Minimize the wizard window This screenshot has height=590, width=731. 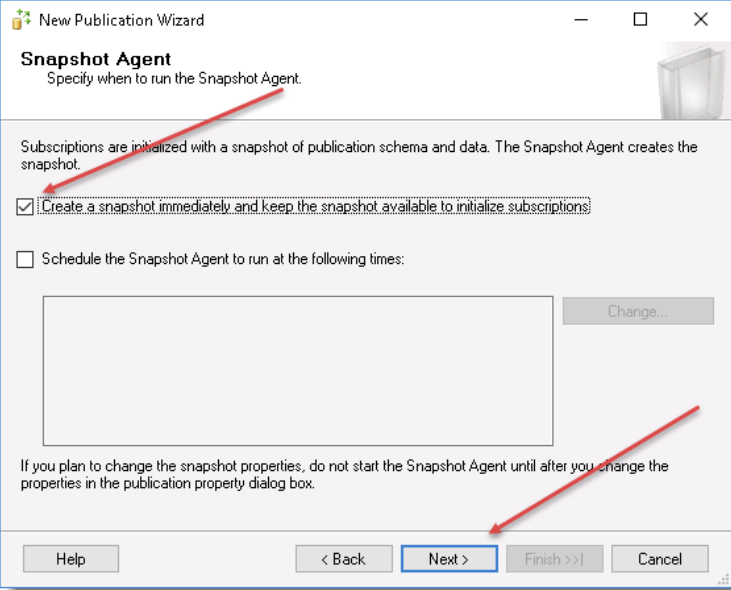click(581, 20)
